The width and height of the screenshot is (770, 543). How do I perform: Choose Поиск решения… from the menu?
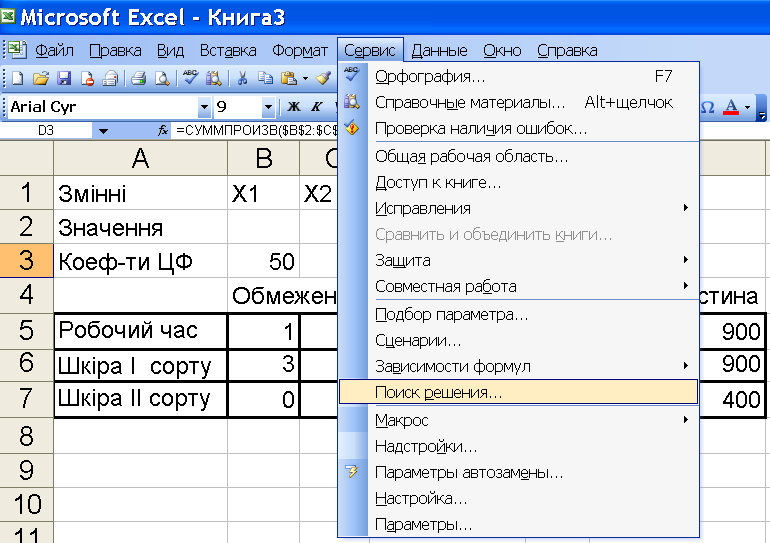[518, 392]
